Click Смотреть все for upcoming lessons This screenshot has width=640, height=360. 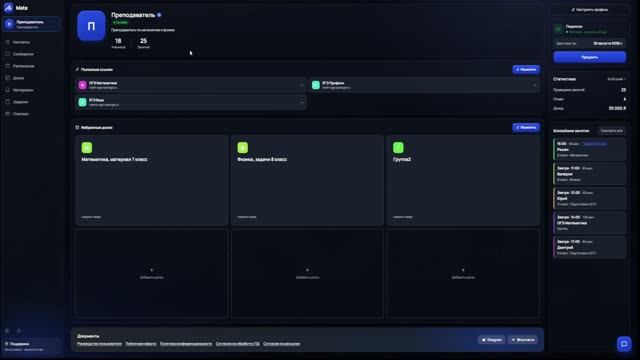(611, 131)
